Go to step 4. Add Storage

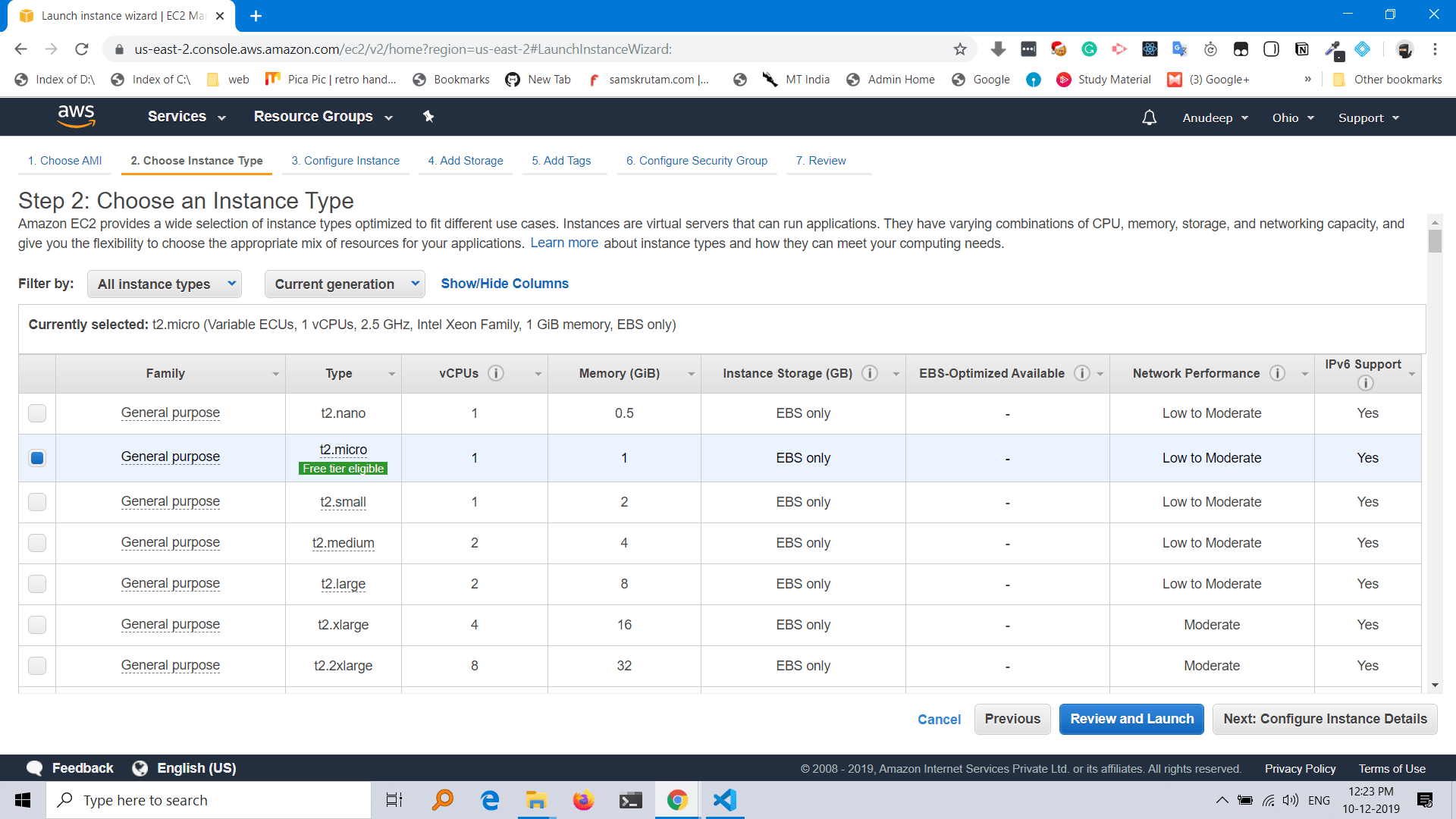pyautogui.click(x=466, y=161)
